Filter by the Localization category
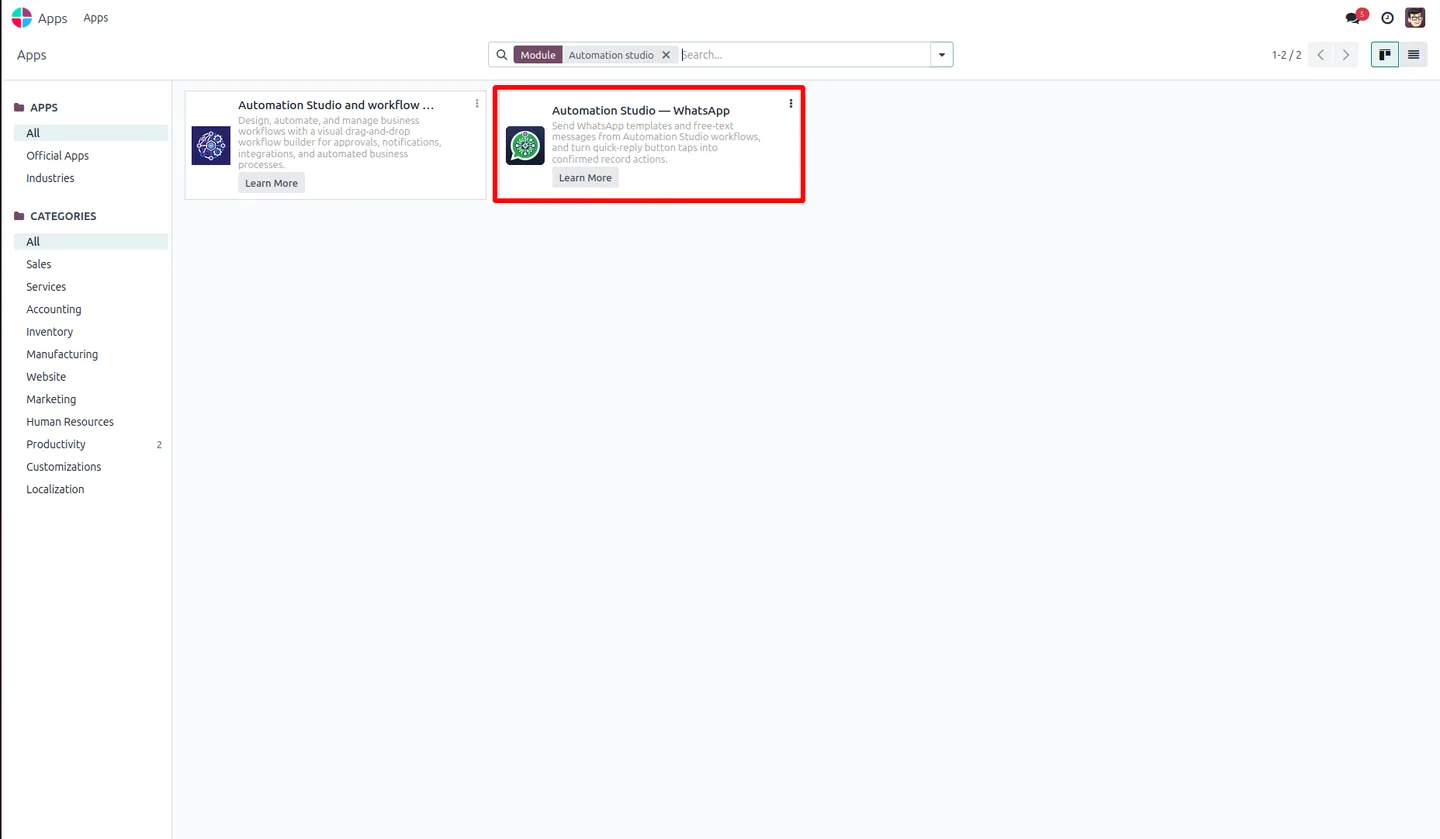The height and width of the screenshot is (839, 1440). [91, 489]
